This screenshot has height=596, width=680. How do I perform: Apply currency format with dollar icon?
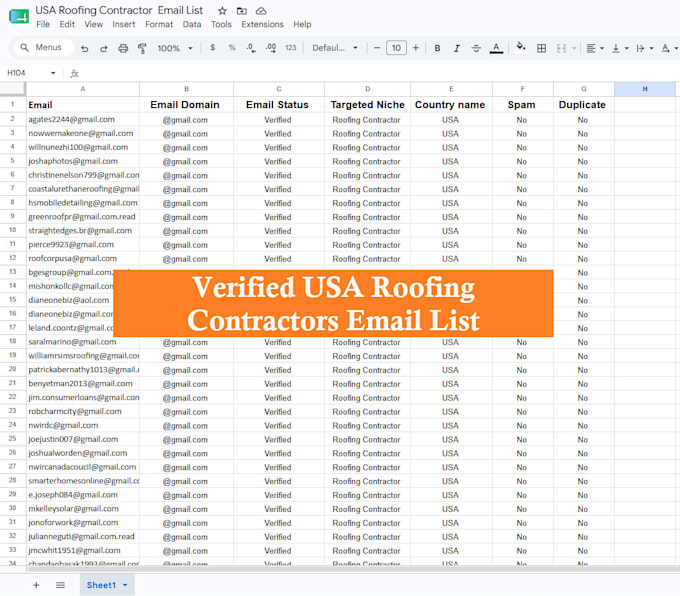pyautogui.click(x=212, y=48)
